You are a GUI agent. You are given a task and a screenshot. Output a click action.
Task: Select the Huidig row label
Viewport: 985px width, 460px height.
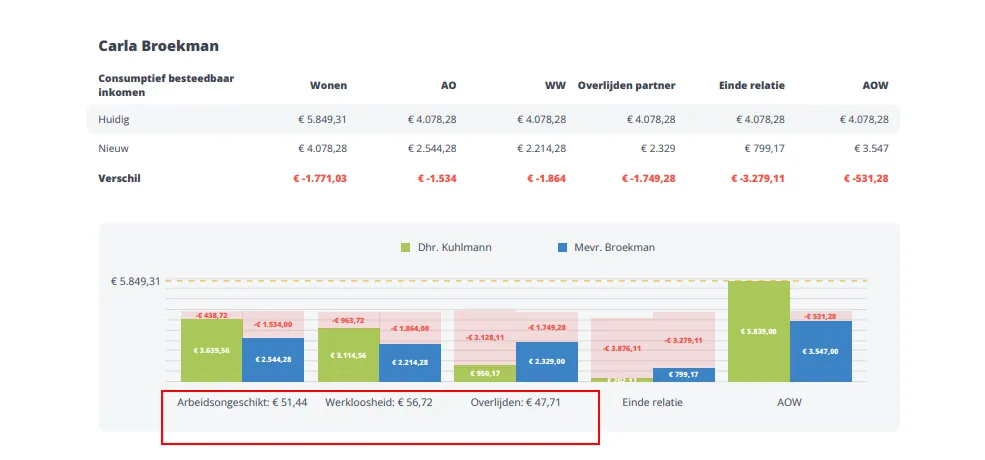point(114,119)
